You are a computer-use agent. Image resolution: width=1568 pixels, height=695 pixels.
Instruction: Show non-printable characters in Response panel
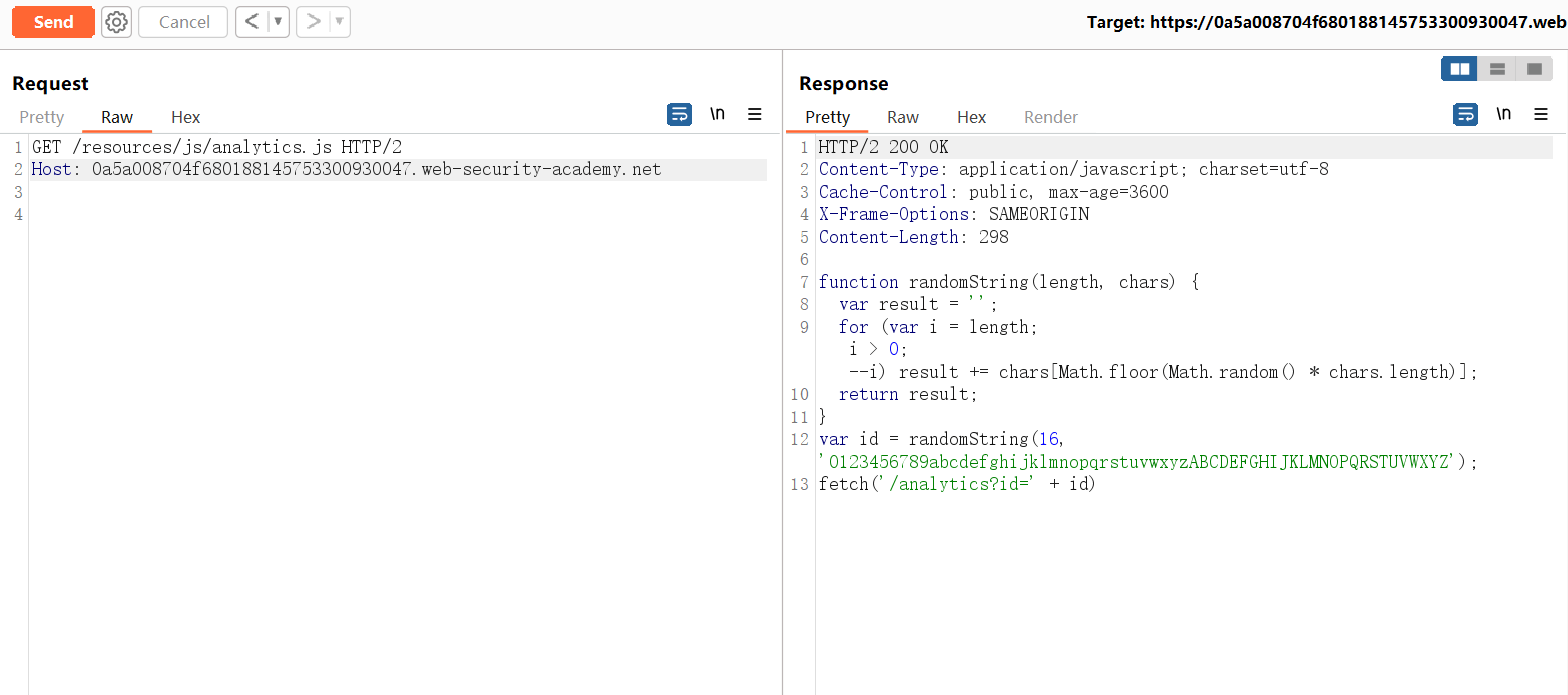pos(1503,114)
